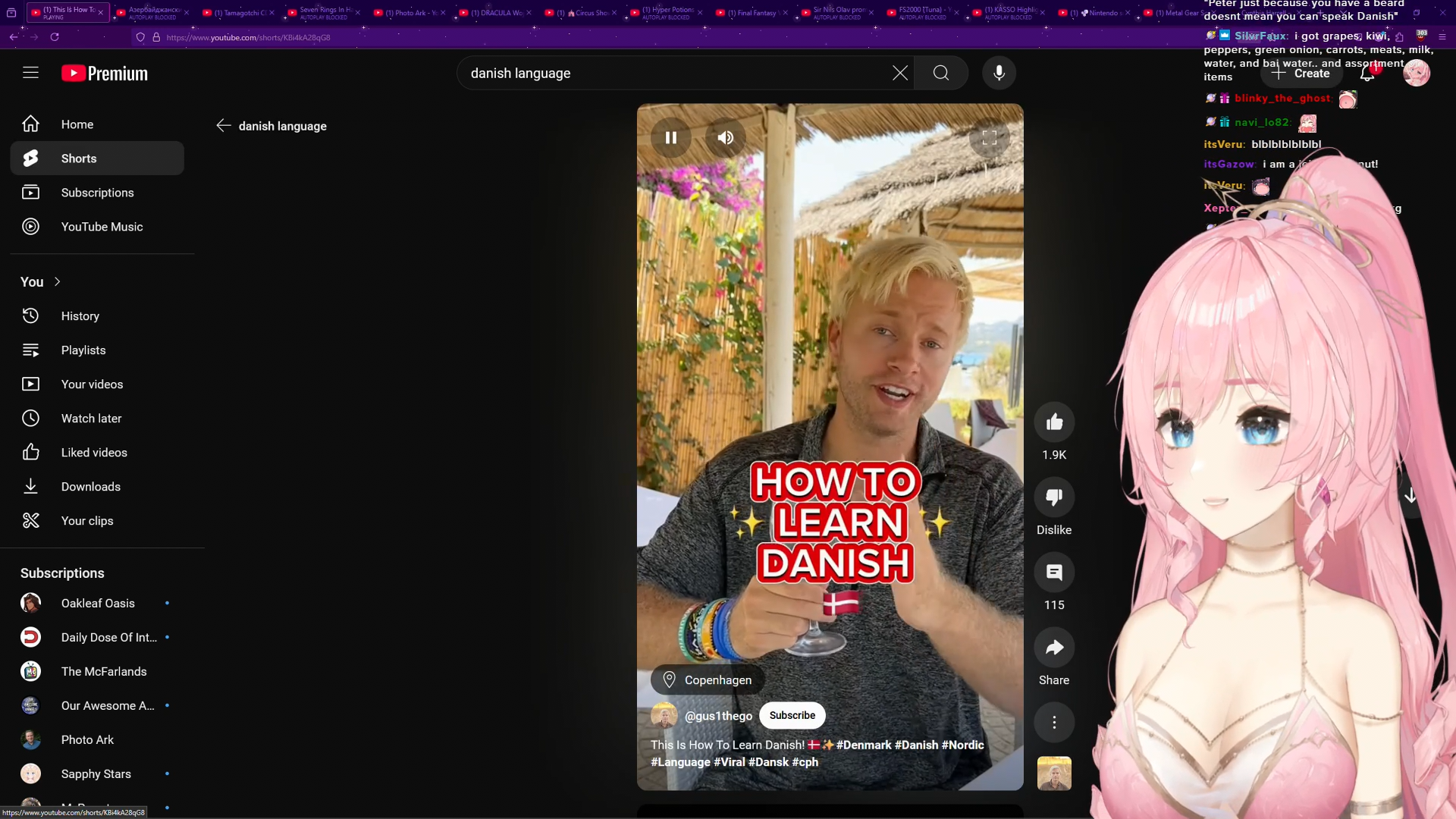Subscribe to the @gus1thego channel
The image size is (1456, 819).
(x=792, y=715)
